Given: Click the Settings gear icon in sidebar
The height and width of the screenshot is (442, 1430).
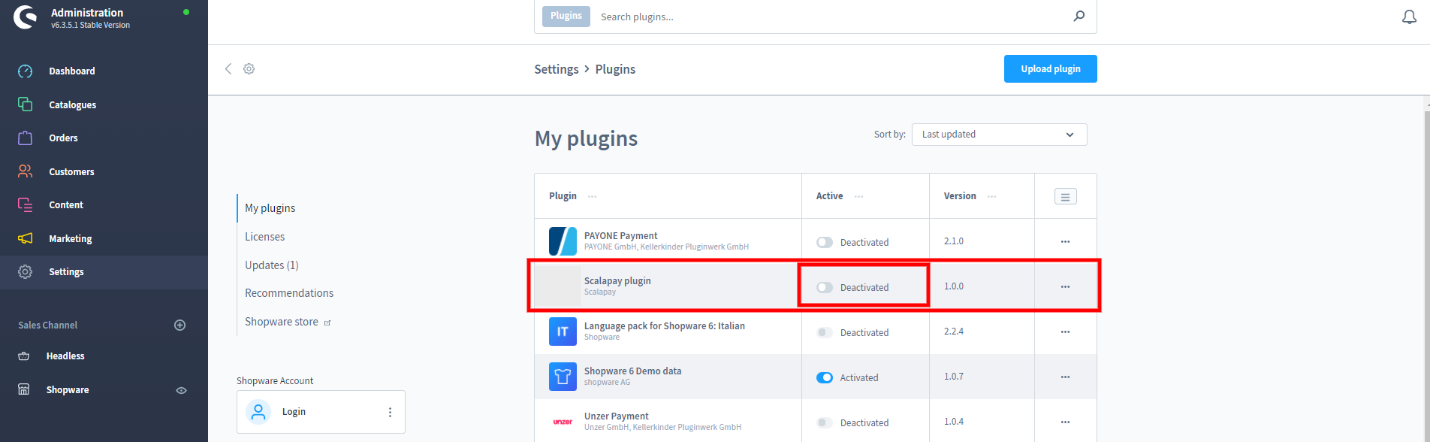Looking at the screenshot, I should 26,272.
